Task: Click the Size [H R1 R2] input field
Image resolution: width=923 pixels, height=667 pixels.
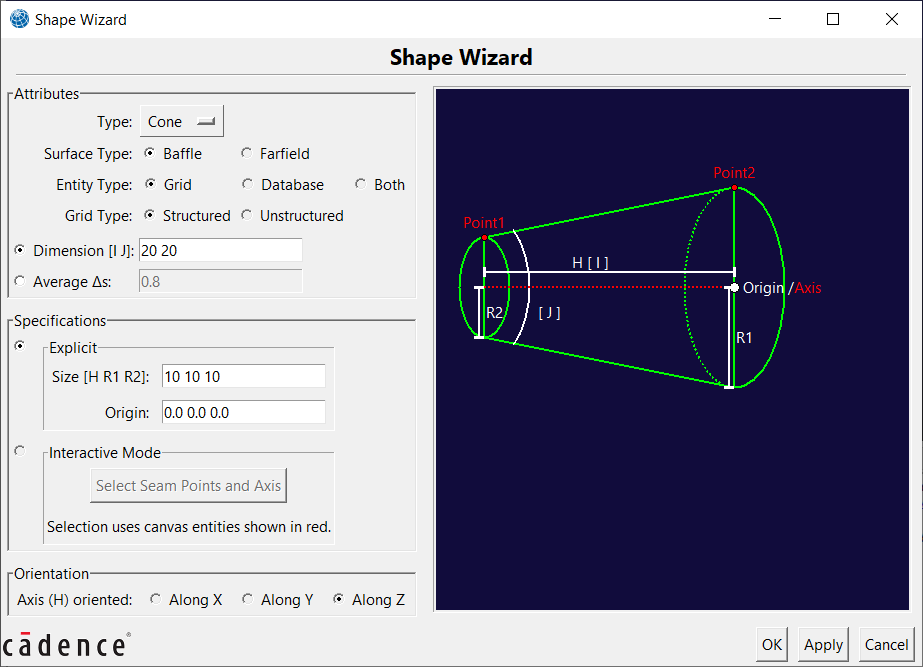Action: [x=243, y=376]
